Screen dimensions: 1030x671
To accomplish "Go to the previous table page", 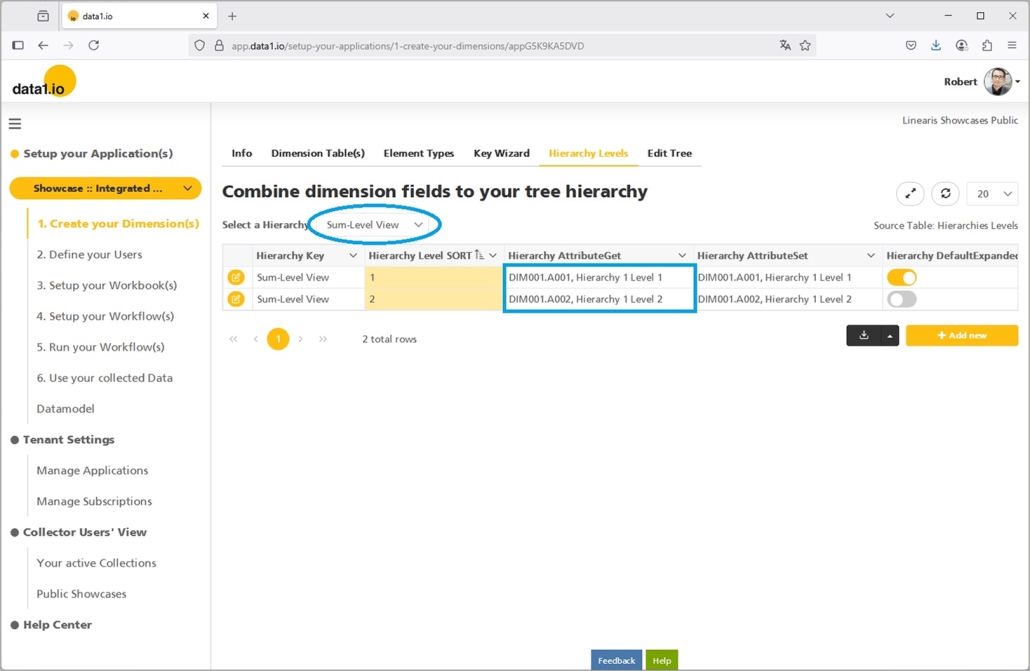I will point(256,339).
